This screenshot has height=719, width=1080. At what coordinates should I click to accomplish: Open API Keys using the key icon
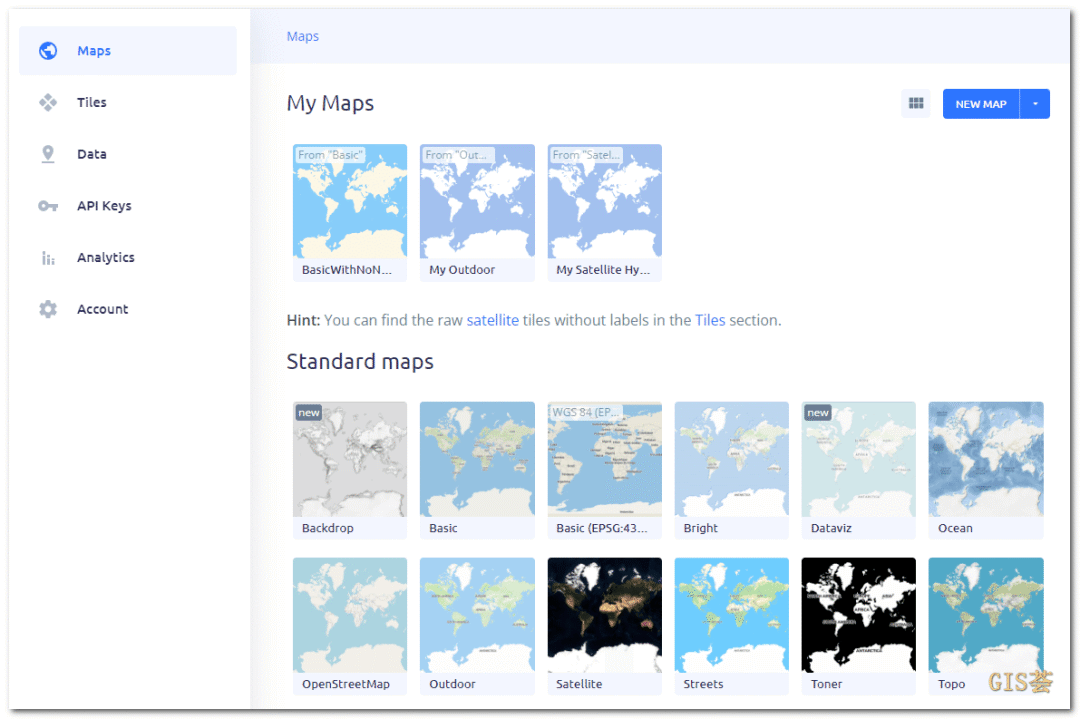click(47, 205)
